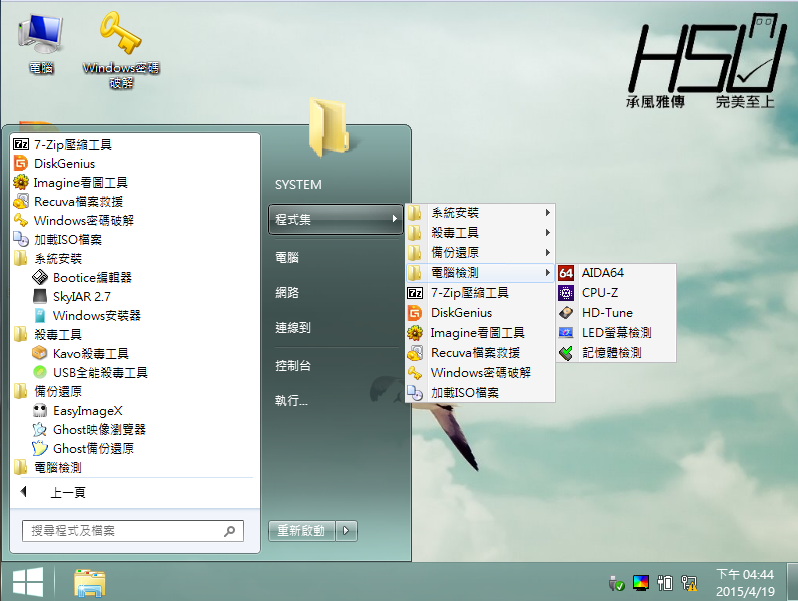Screen dimensions: 798x601
Task: Launch Ghost備份還原
Action: point(135,448)
